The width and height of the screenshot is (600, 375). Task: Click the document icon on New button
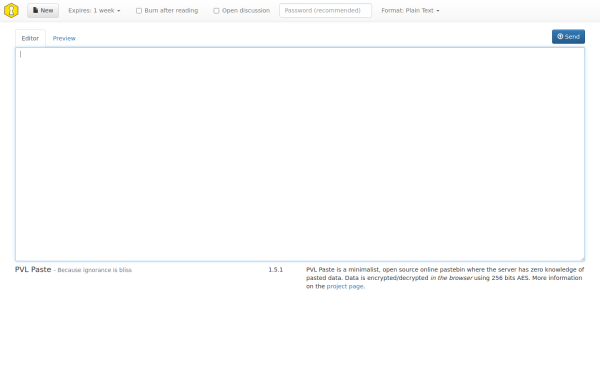click(x=36, y=10)
